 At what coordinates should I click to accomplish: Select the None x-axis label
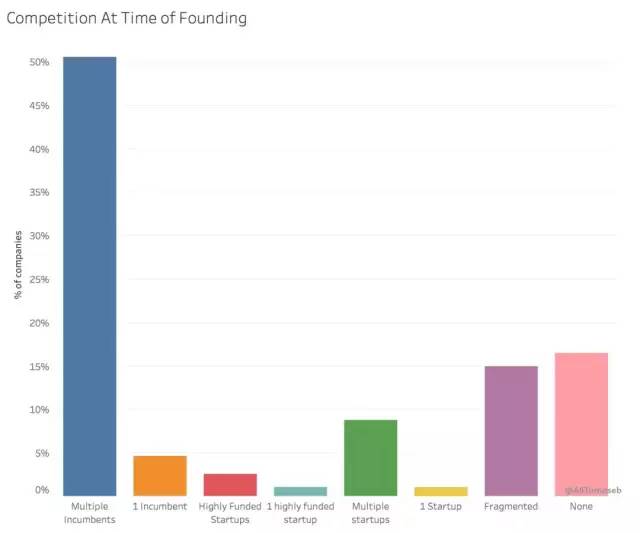[581, 506]
